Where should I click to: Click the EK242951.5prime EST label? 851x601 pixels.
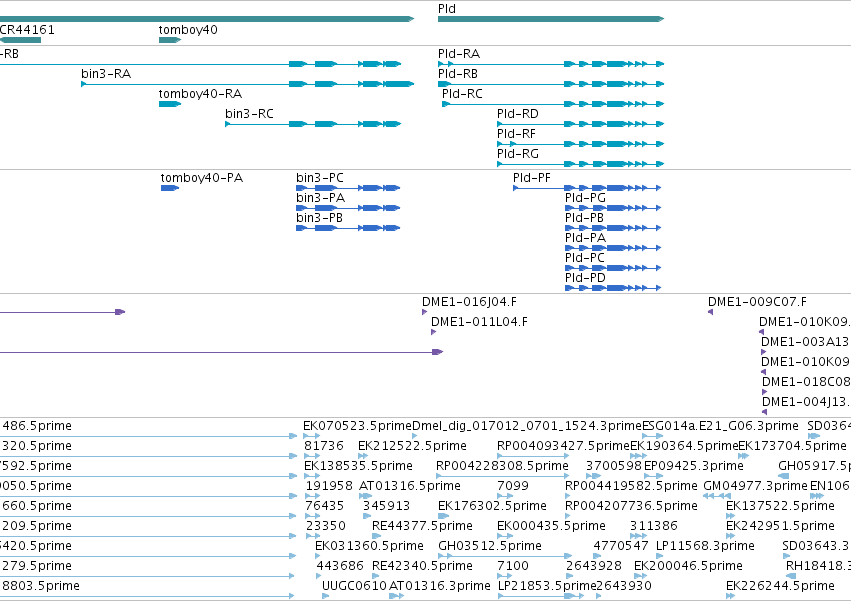(780, 527)
